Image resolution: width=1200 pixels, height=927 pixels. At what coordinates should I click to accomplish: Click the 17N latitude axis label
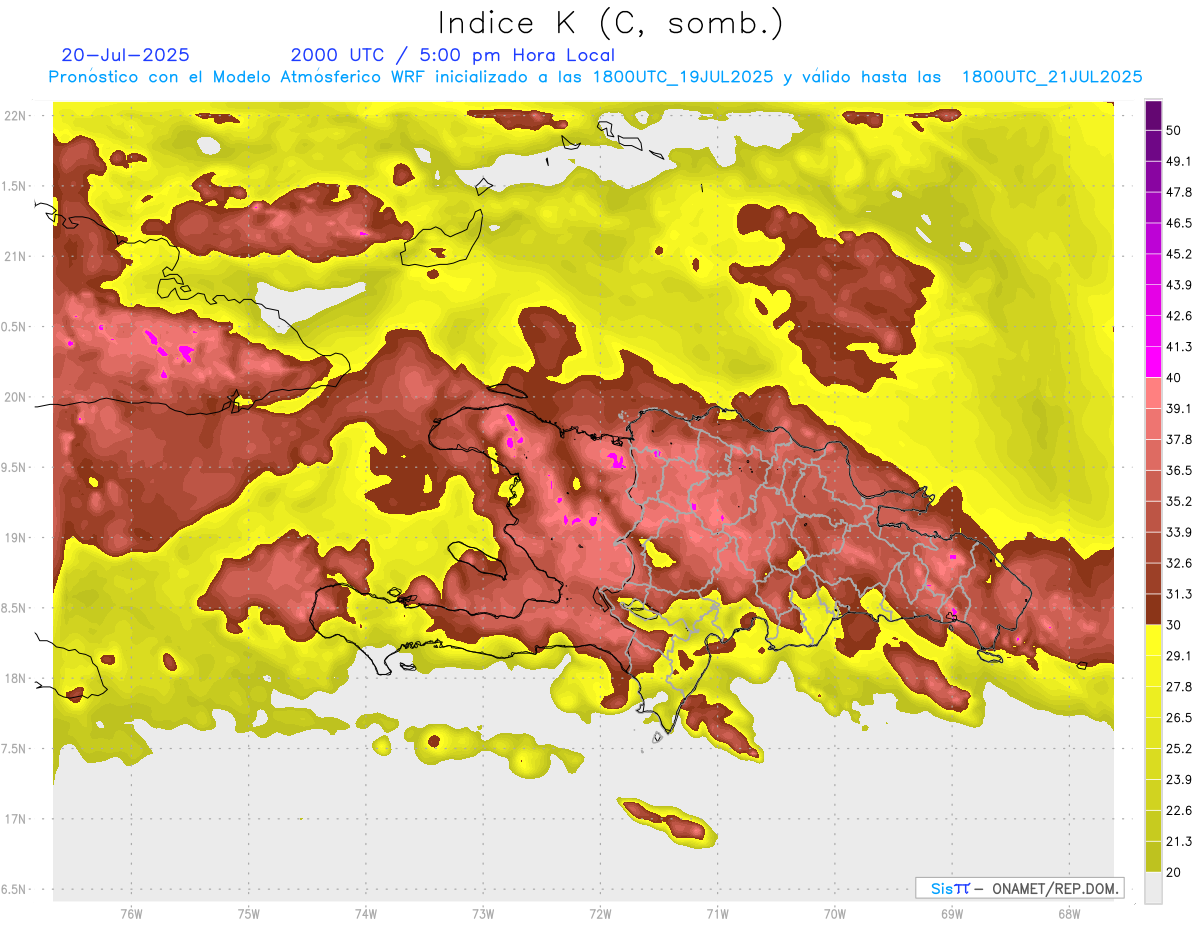pos(16,819)
